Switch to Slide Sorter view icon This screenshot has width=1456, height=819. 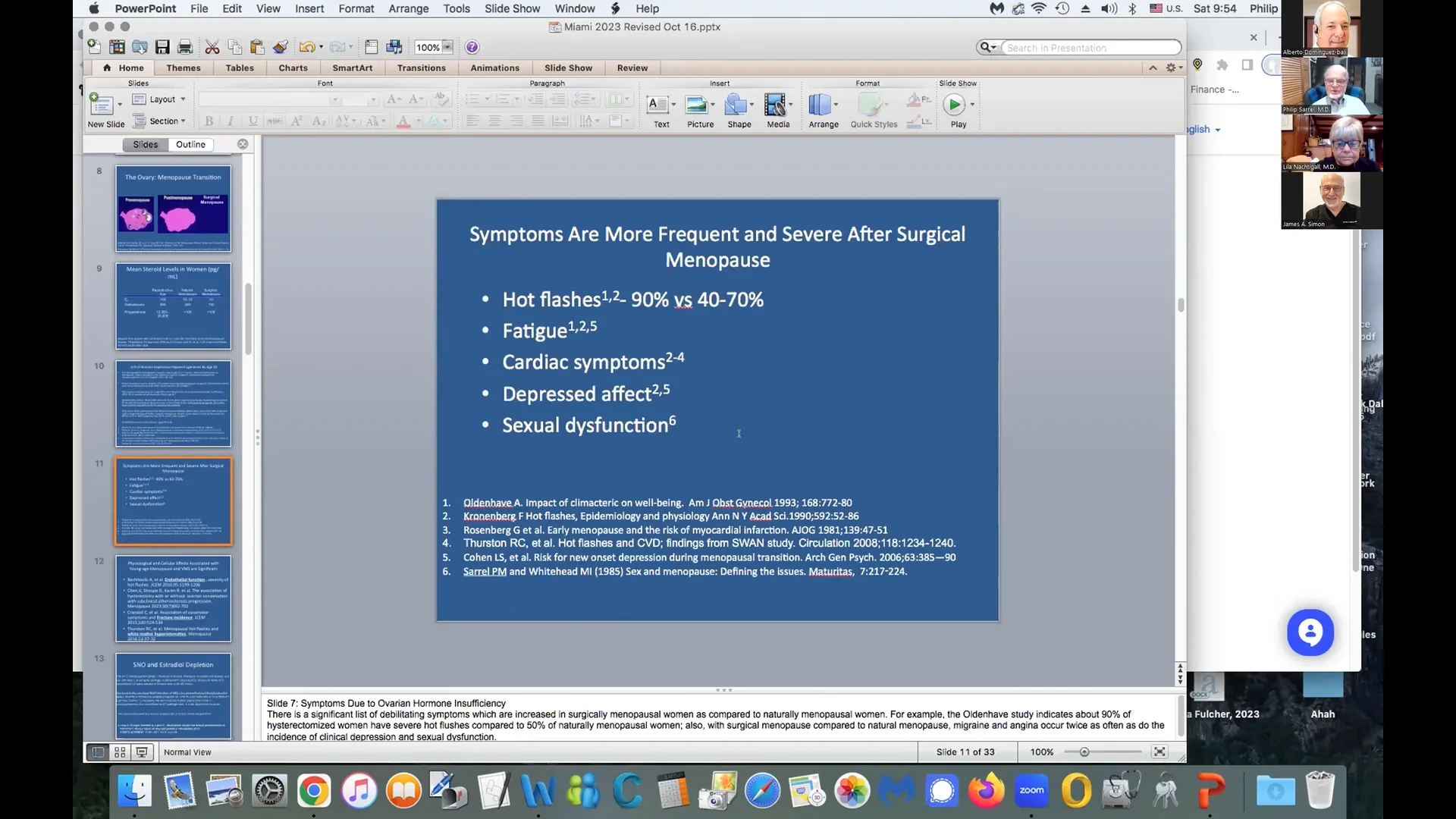[120, 752]
